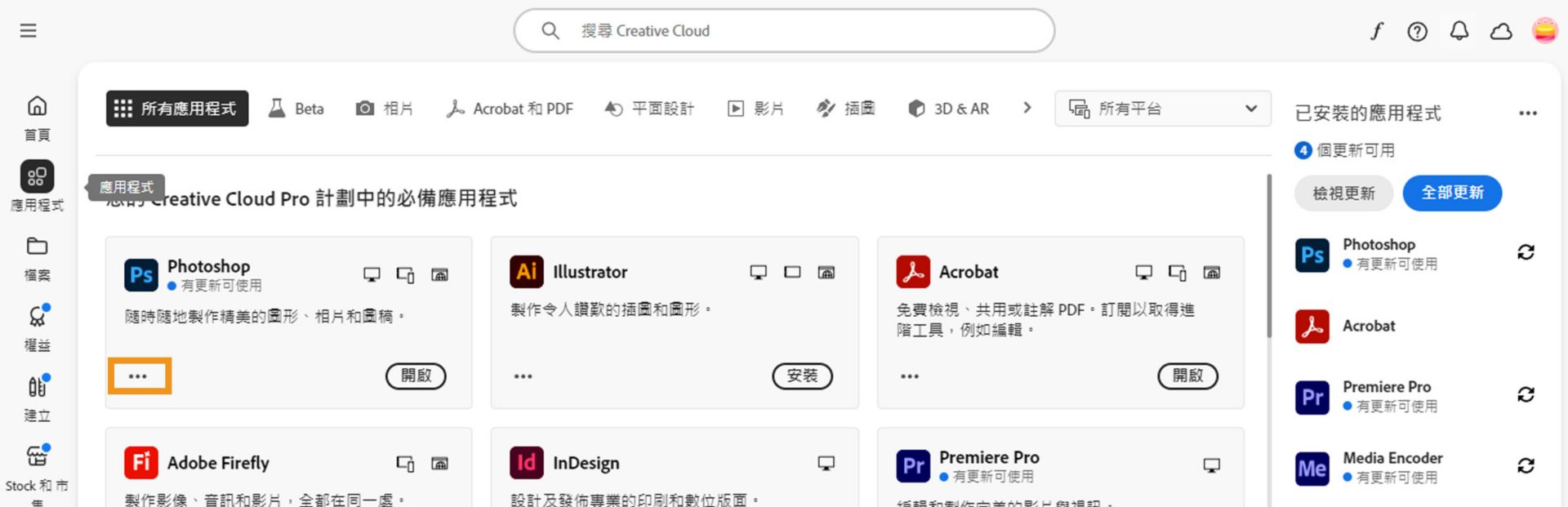The image size is (1568, 507).
Task: Switch to the Beta tab
Action: click(296, 109)
